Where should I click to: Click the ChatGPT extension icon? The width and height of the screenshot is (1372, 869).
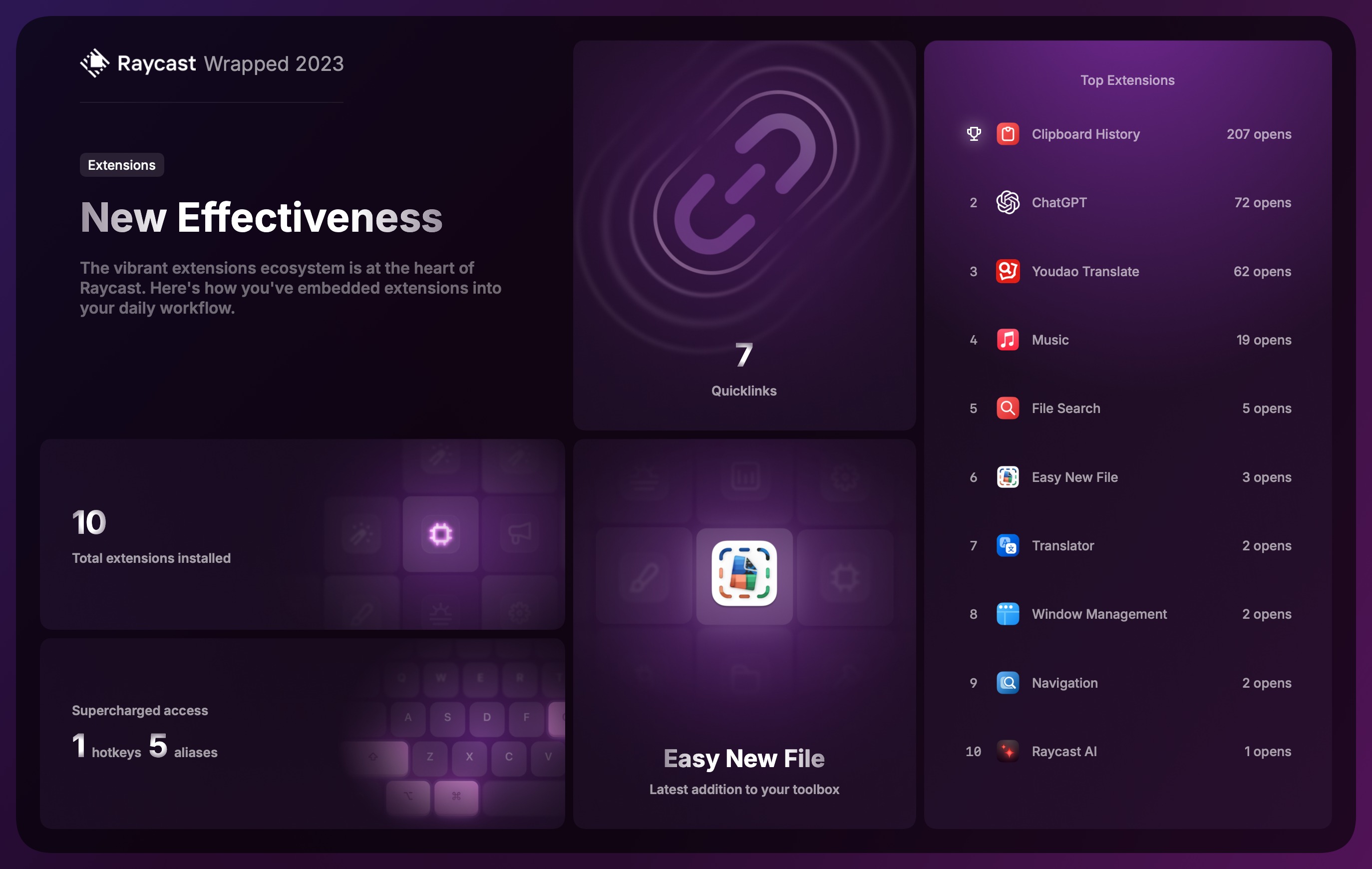pyautogui.click(x=1008, y=202)
